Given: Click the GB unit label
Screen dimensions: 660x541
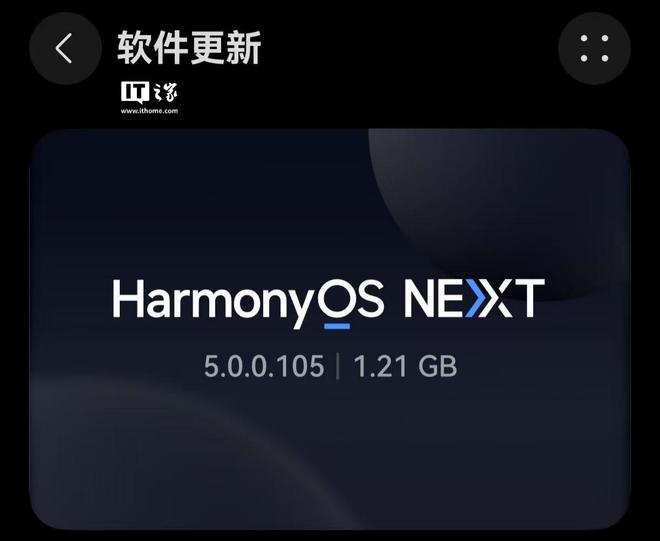Looking at the screenshot, I should coord(437,366).
